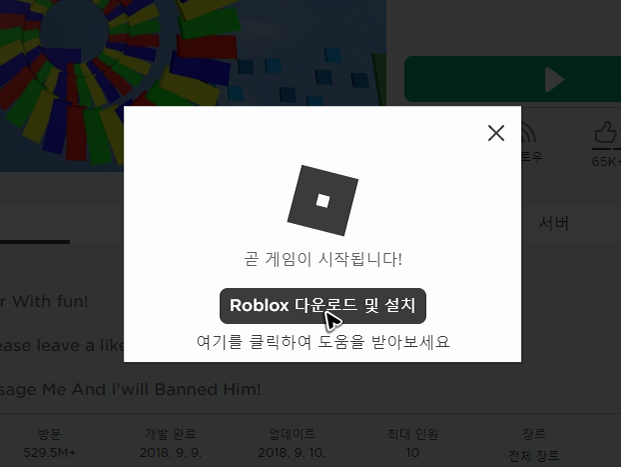
Task: Click the 'Me And I'will Banned Him!' line
Action: click(x=130, y=389)
